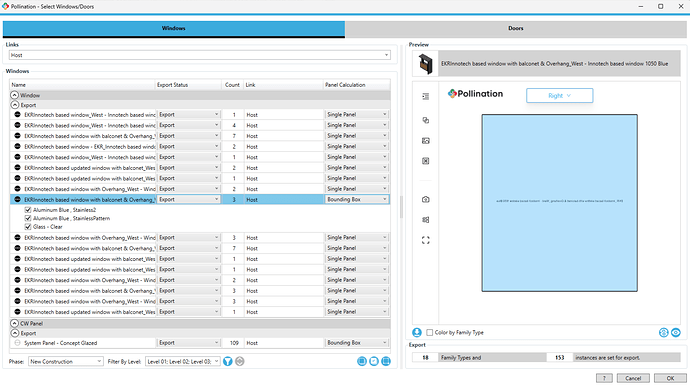Image resolution: width=690 pixels, height=386 pixels.
Task: Open the Right view dropdown in preview
Action: 559,96
